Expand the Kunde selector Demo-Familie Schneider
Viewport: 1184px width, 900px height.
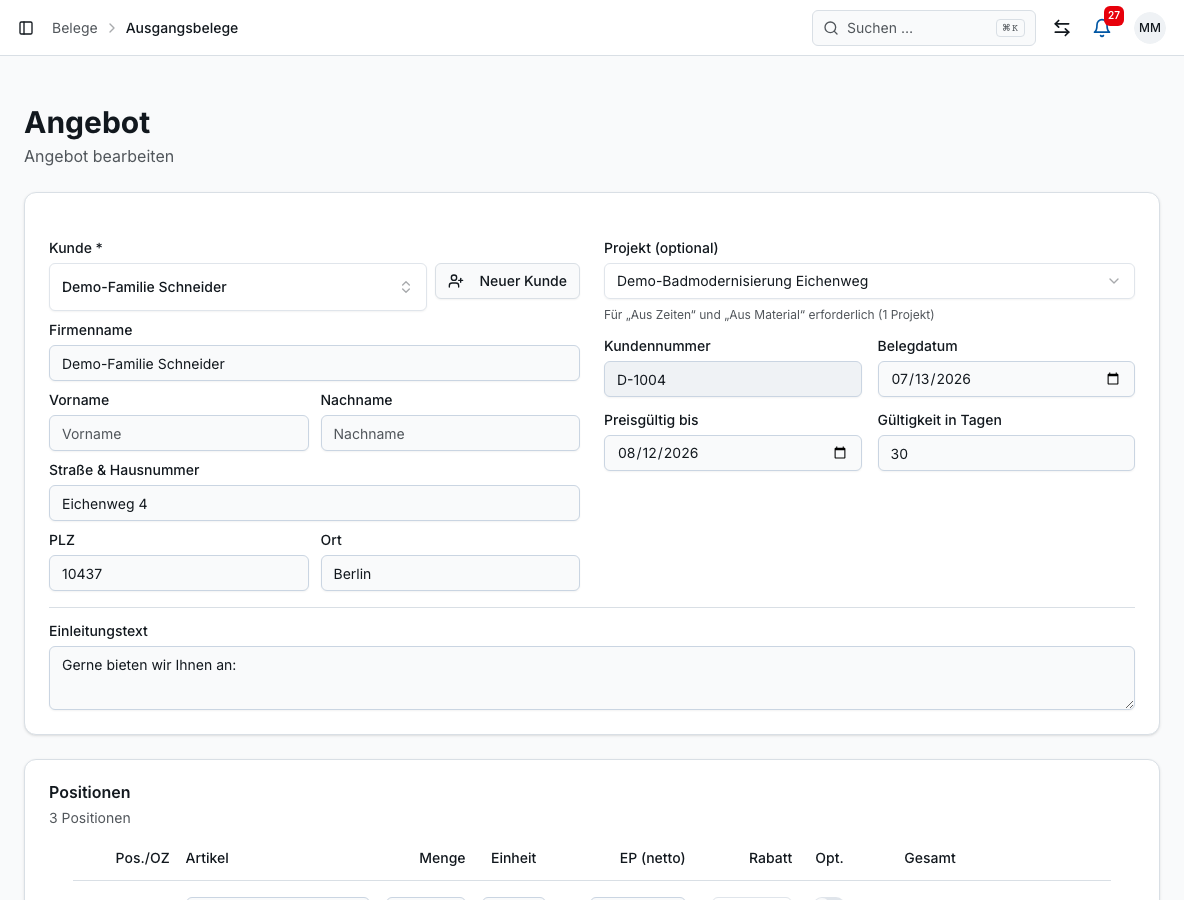(x=238, y=287)
